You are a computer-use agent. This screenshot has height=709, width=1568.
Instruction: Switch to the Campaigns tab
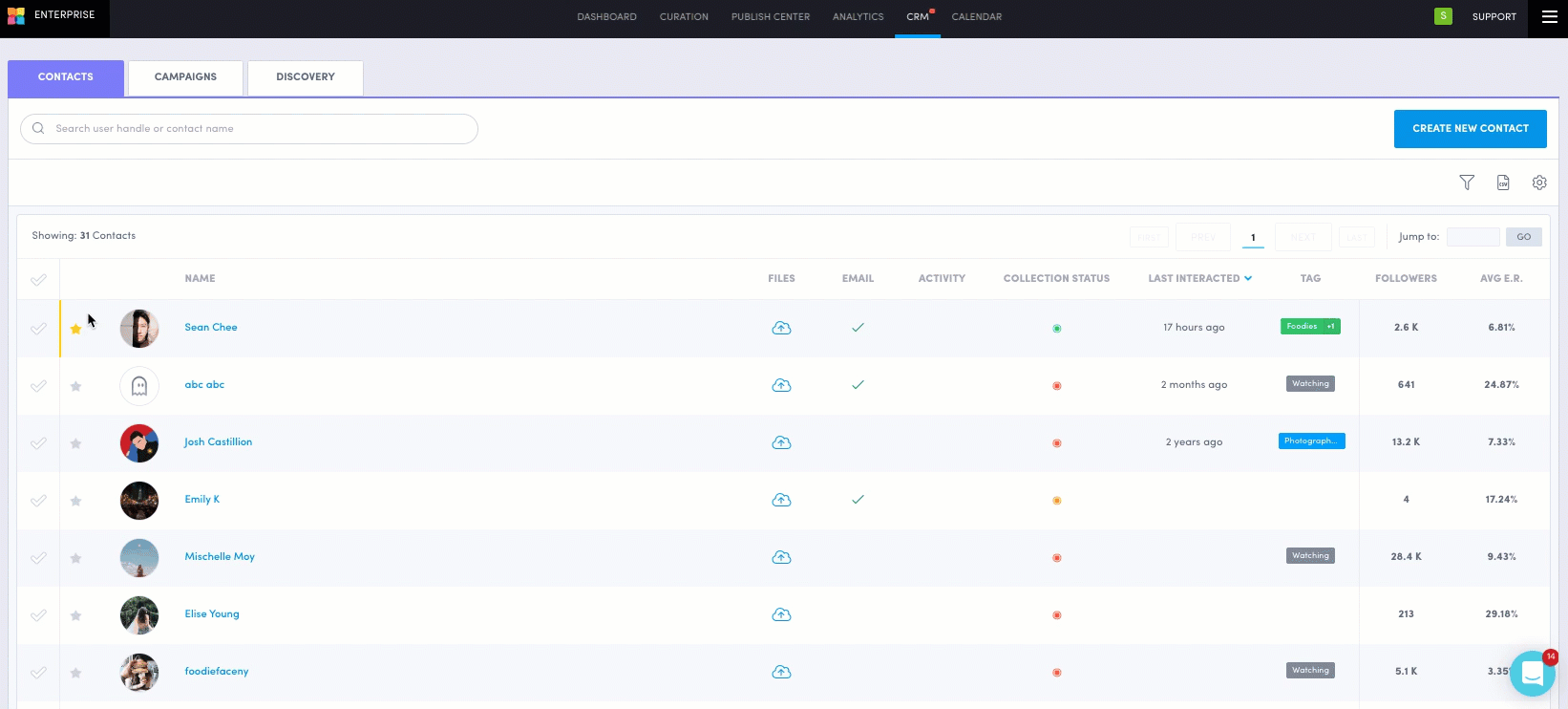pos(185,77)
